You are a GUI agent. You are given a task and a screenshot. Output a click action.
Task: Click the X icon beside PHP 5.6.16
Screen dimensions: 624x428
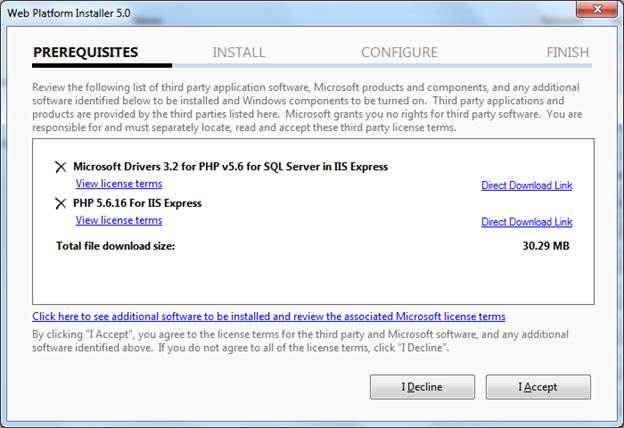pos(61,204)
